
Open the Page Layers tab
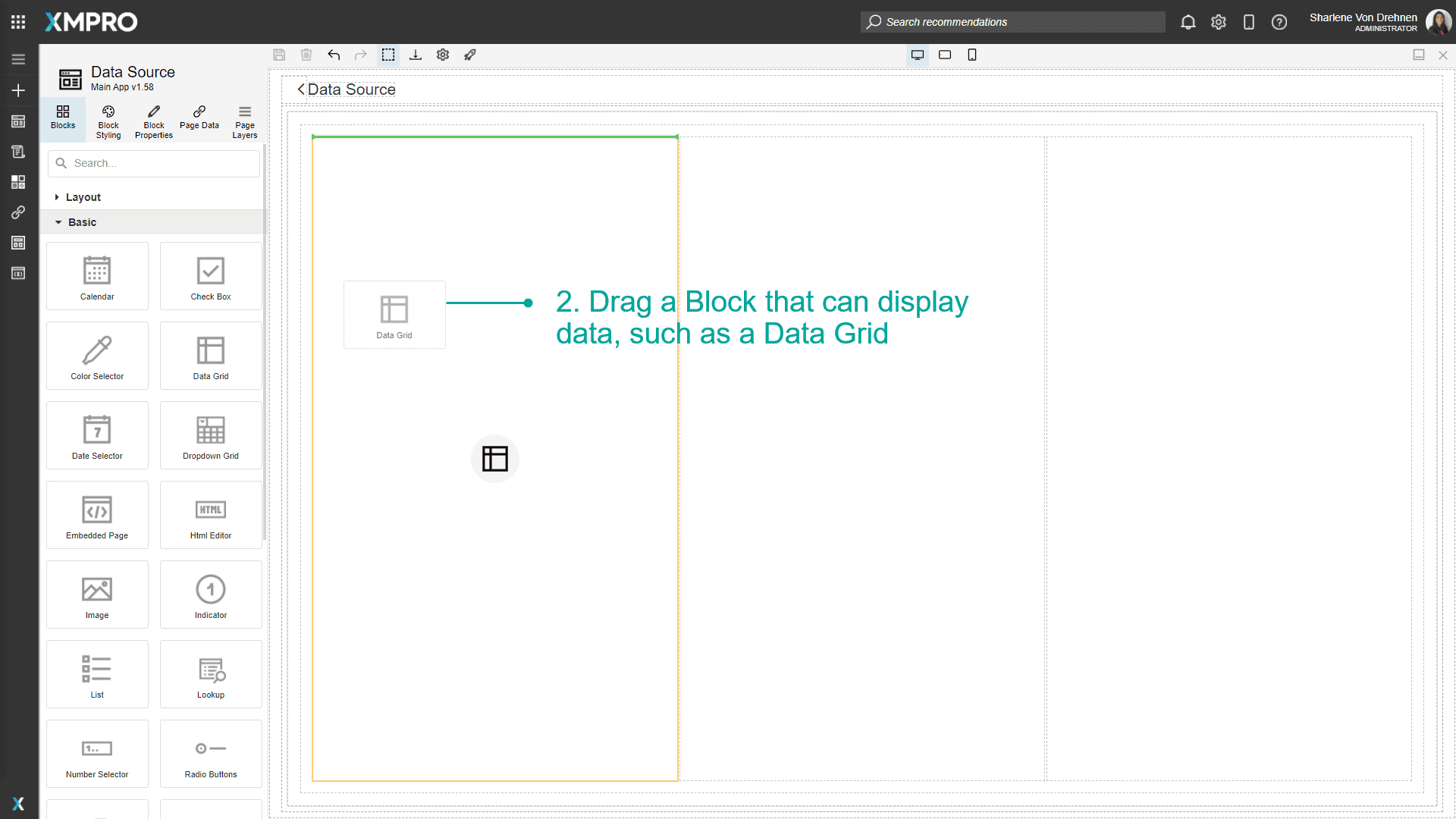click(244, 121)
